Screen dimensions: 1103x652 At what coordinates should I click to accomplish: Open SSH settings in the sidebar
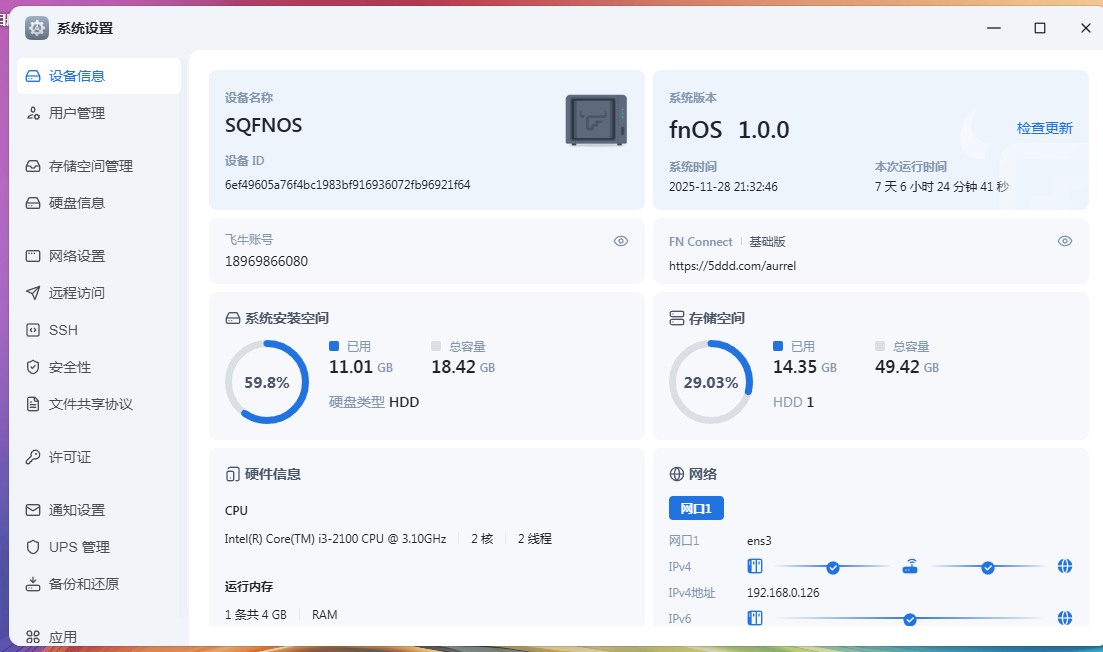click(x=63, y=330)
